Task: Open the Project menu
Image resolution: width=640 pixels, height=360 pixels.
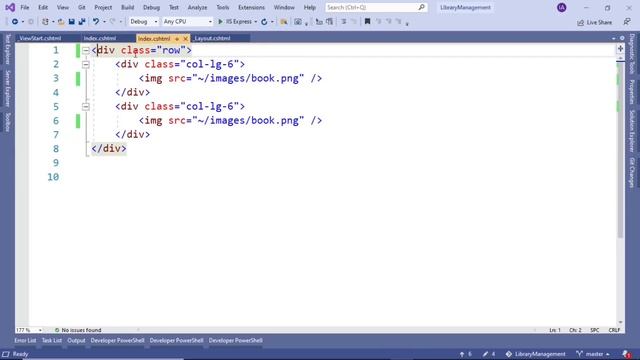Action: tap(103, 7)
